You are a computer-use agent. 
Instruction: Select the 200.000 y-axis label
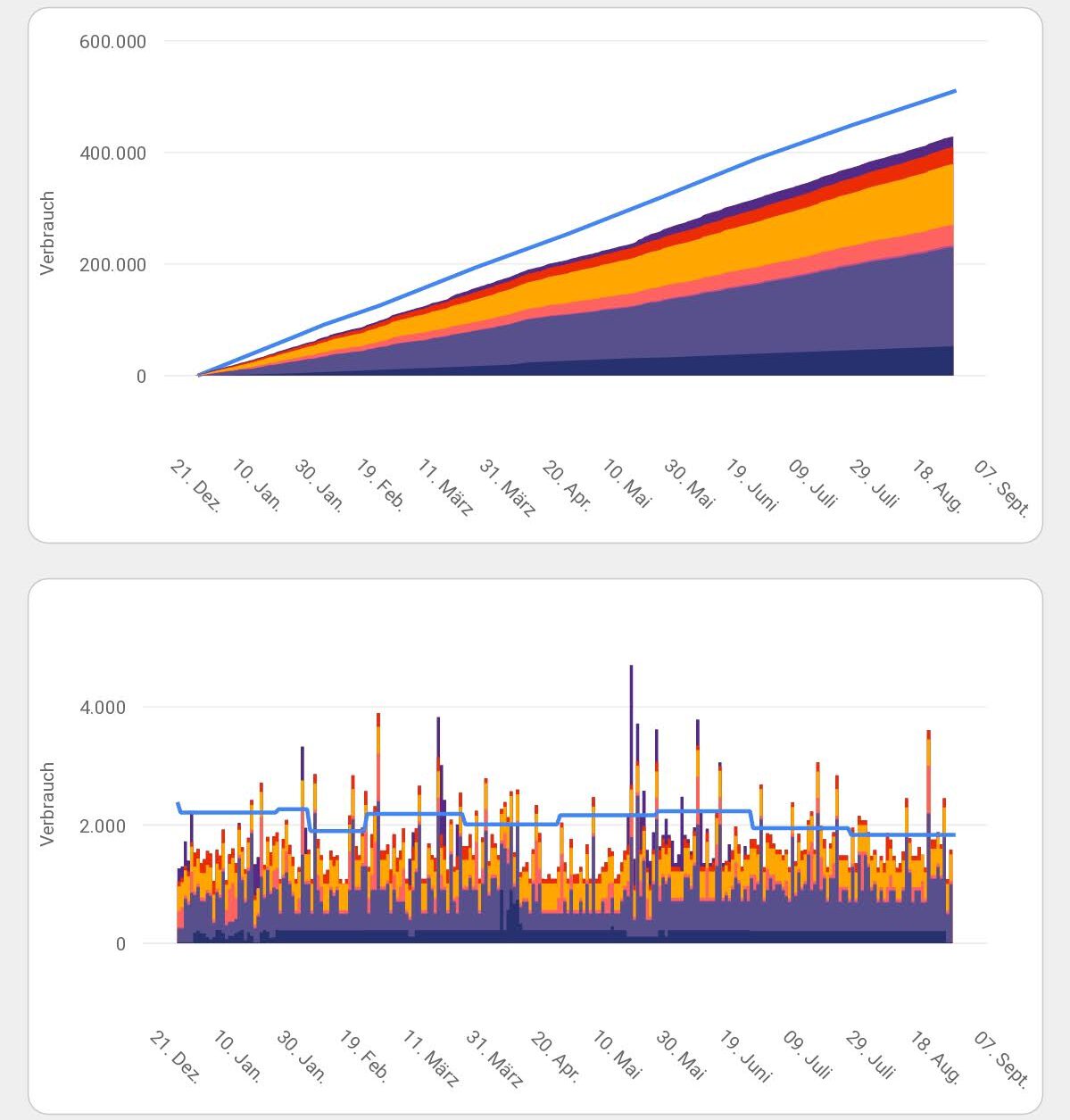point(112,265)
